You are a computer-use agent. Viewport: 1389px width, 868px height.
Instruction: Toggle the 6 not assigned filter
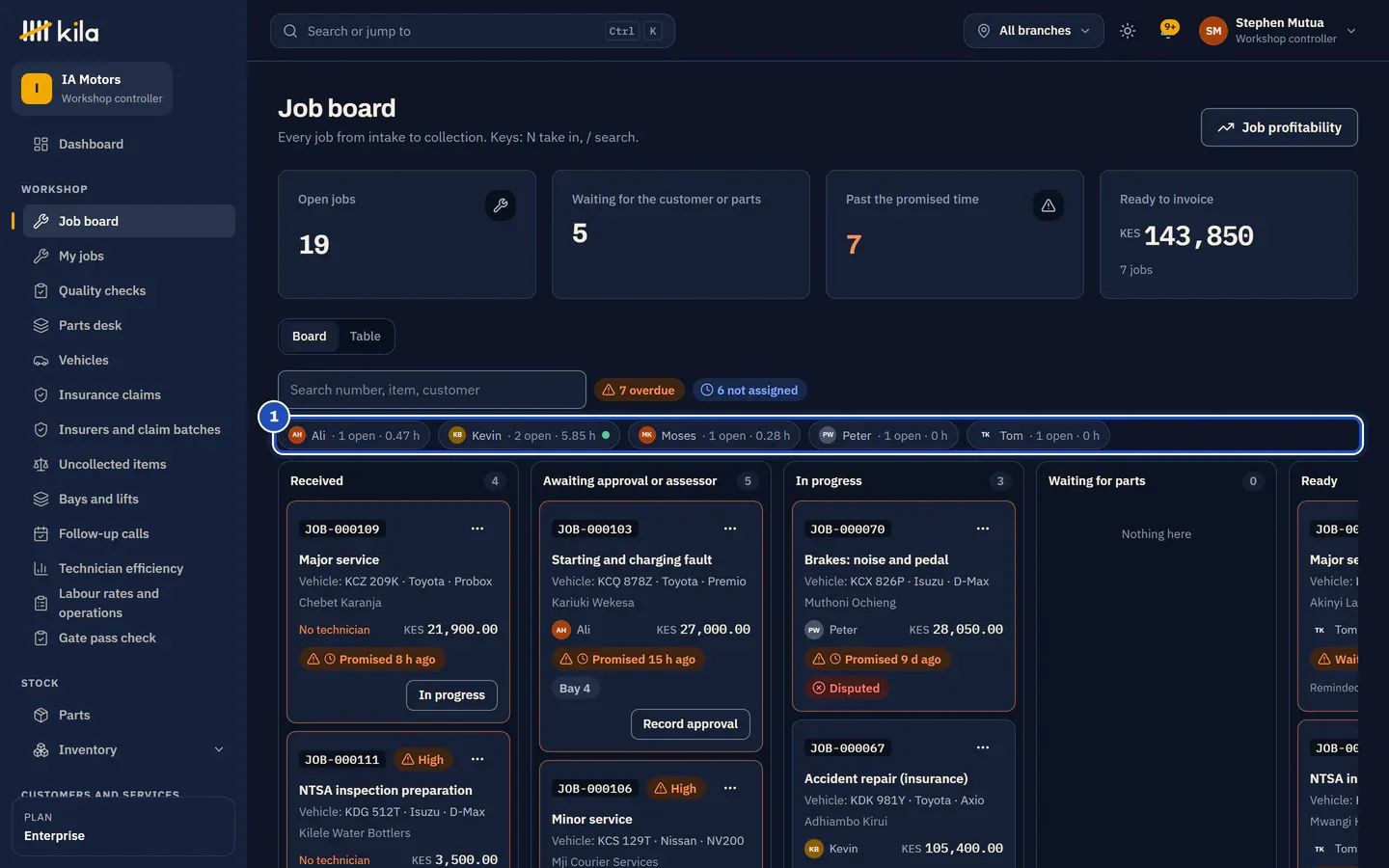[x=749, y=390]
